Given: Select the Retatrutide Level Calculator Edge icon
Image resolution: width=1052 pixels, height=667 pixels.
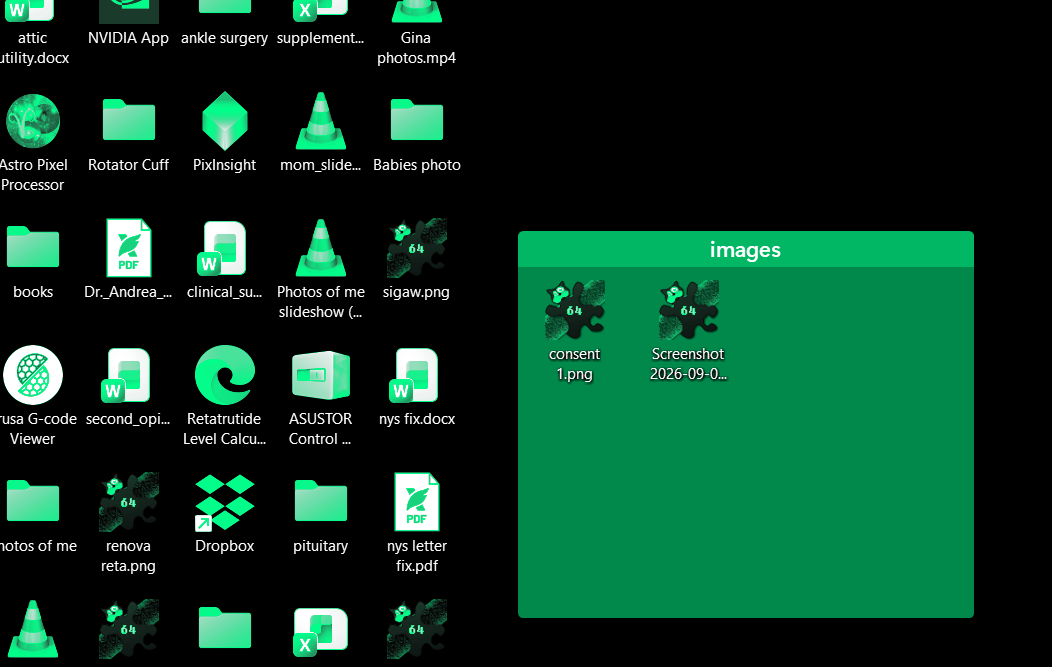Looking at the screenshot, I should point(225,396).
